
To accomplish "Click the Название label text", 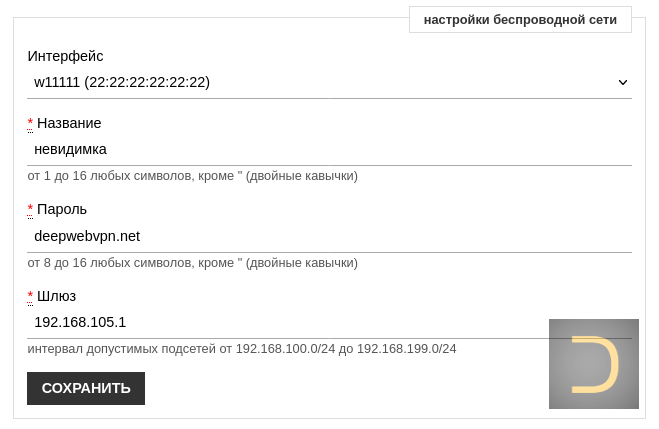I will coord(69,123).
